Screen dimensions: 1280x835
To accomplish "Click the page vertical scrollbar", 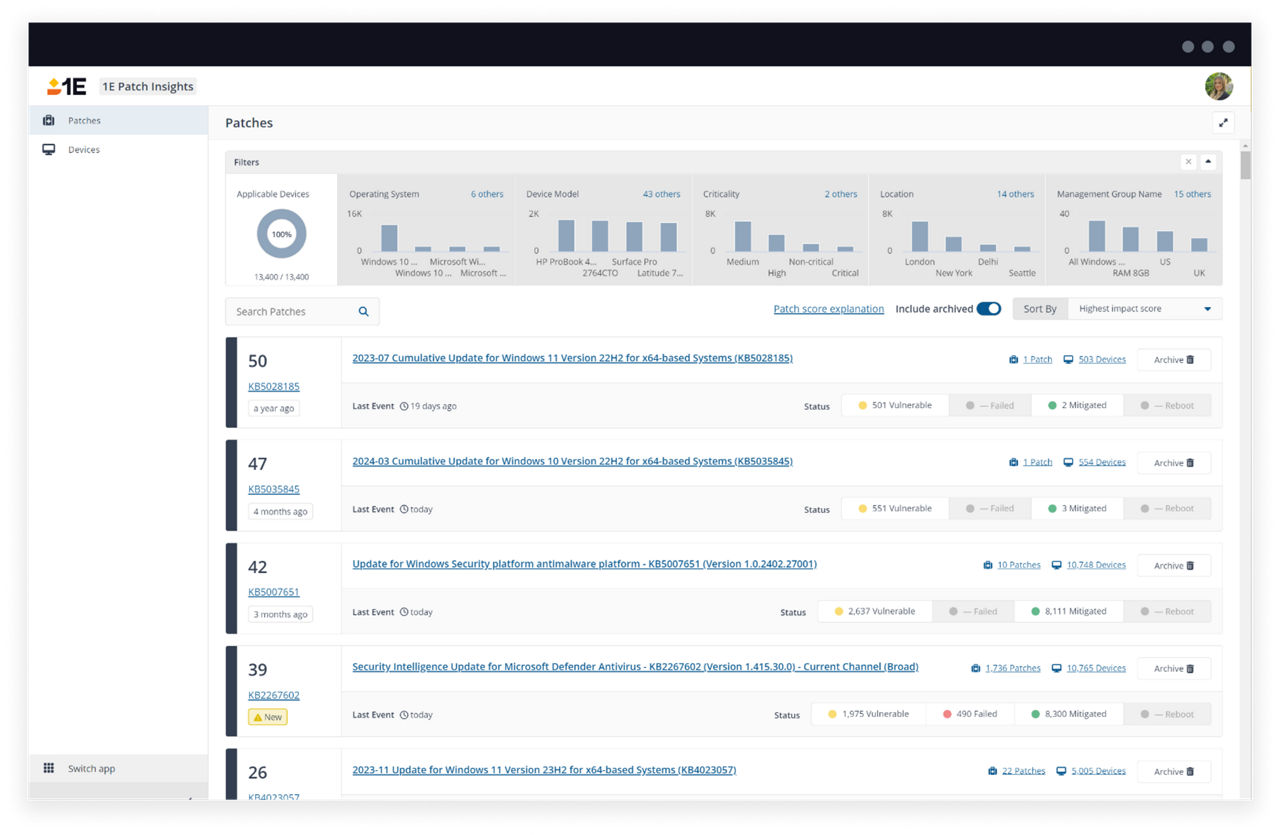I will [1245, 165].
